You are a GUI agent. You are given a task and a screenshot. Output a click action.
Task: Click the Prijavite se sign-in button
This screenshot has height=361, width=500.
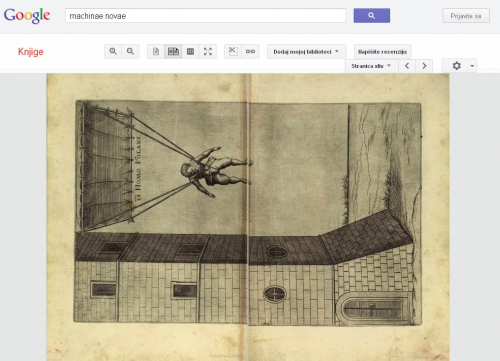click(466, 16)
